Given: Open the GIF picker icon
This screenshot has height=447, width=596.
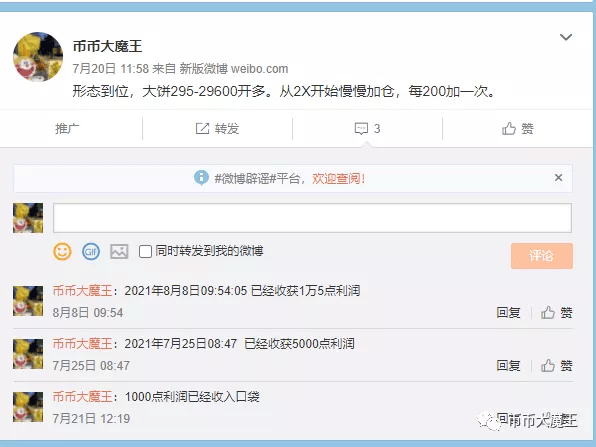Looking at the screenshot, I should (91, 251).
